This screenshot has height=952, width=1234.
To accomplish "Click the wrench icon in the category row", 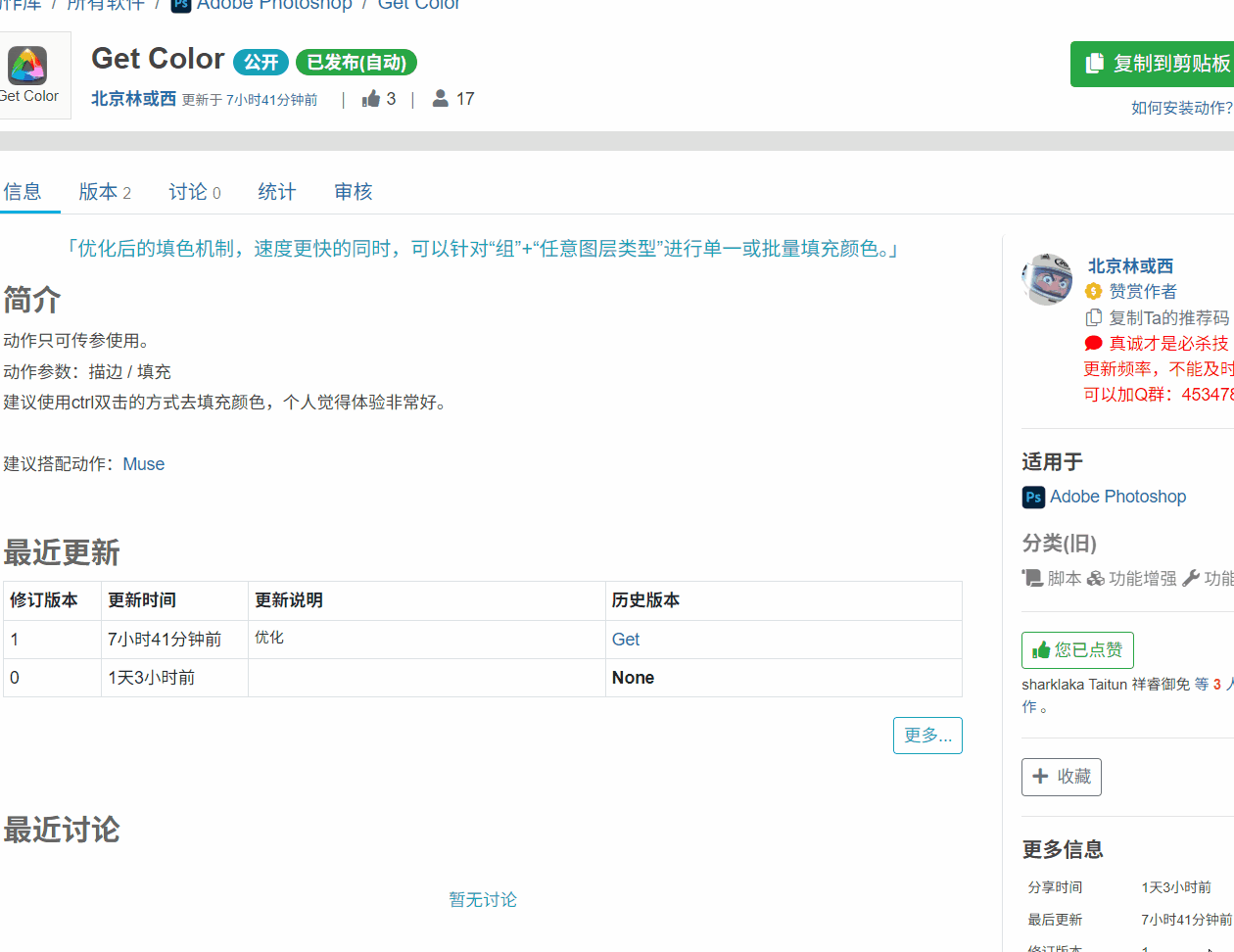I will [1191, 578].
